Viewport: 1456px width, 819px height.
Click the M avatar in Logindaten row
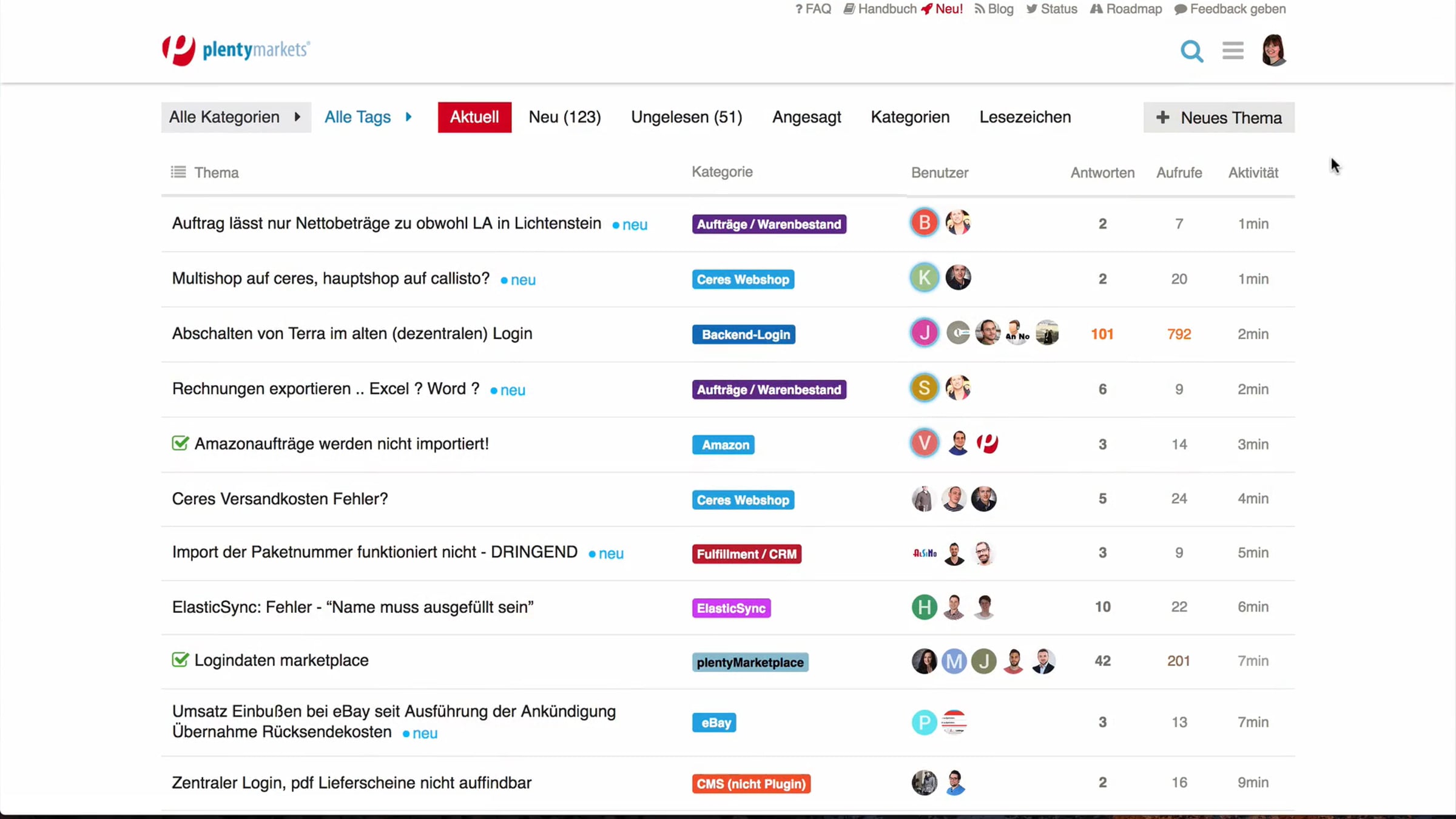click(954, 661)
